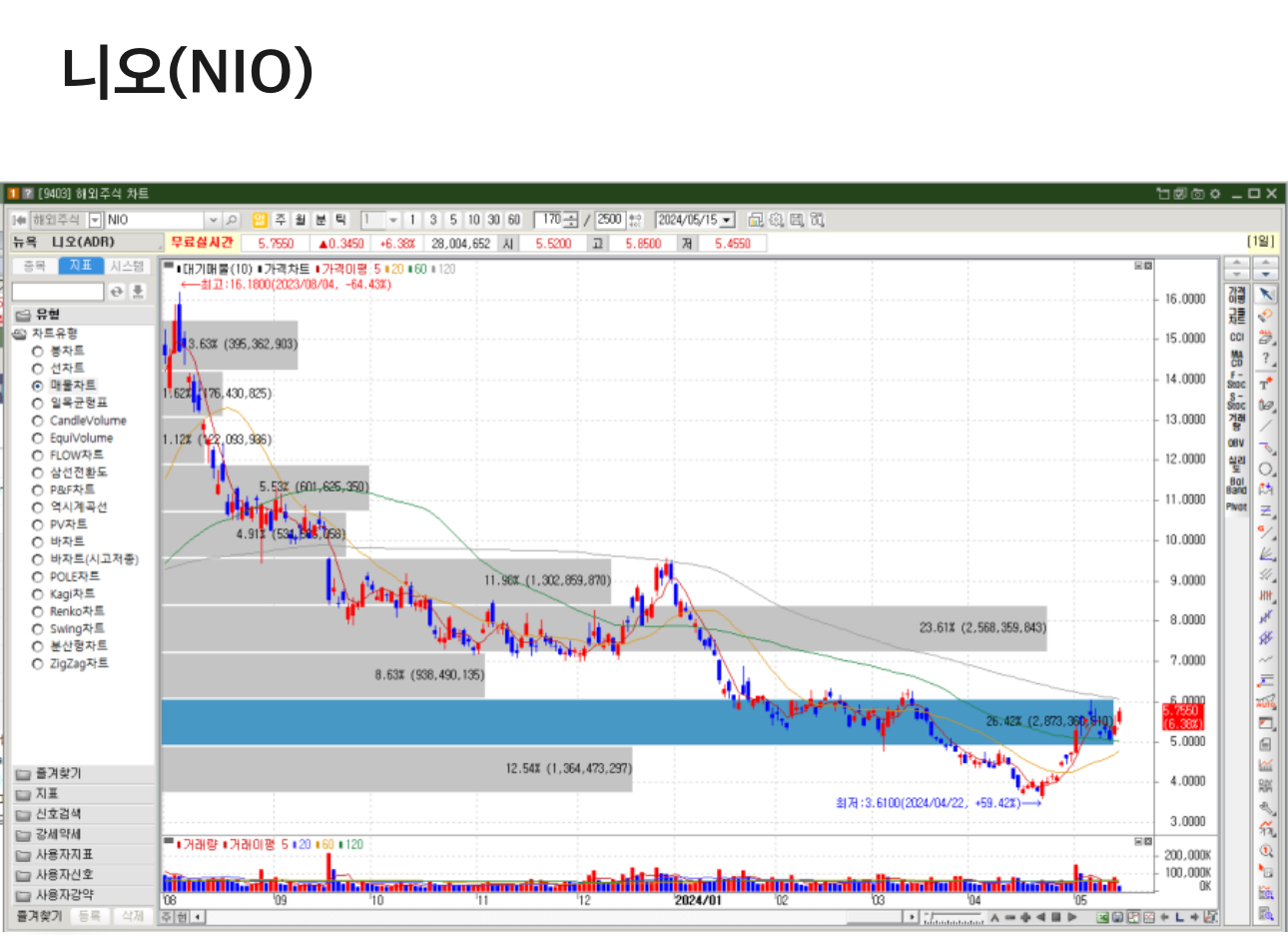Select the 틱 tick period button
Image resolution: width=1288 pixels, height=935 pixels.
tap(340, 220)
